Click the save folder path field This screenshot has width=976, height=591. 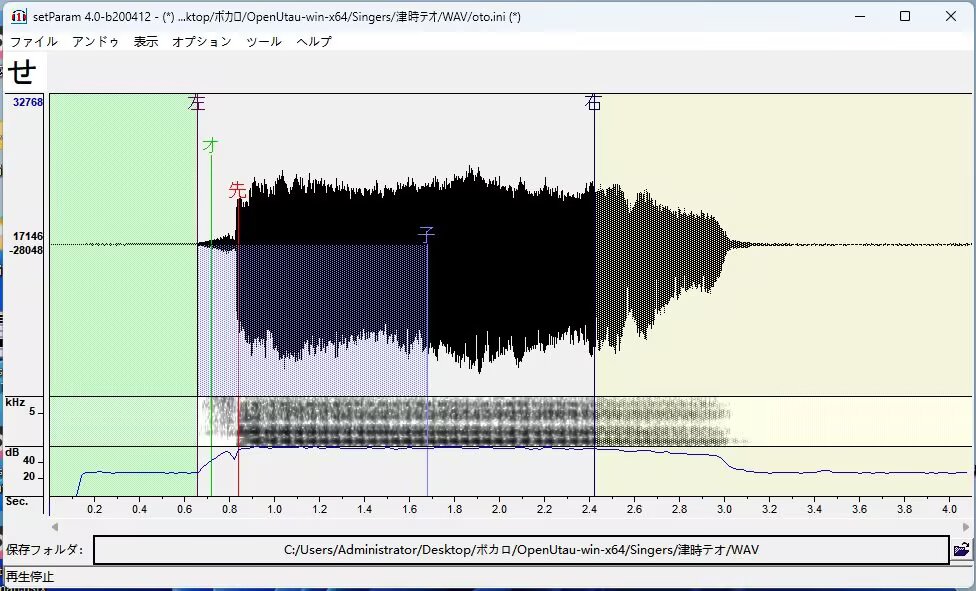pos(522,550)
